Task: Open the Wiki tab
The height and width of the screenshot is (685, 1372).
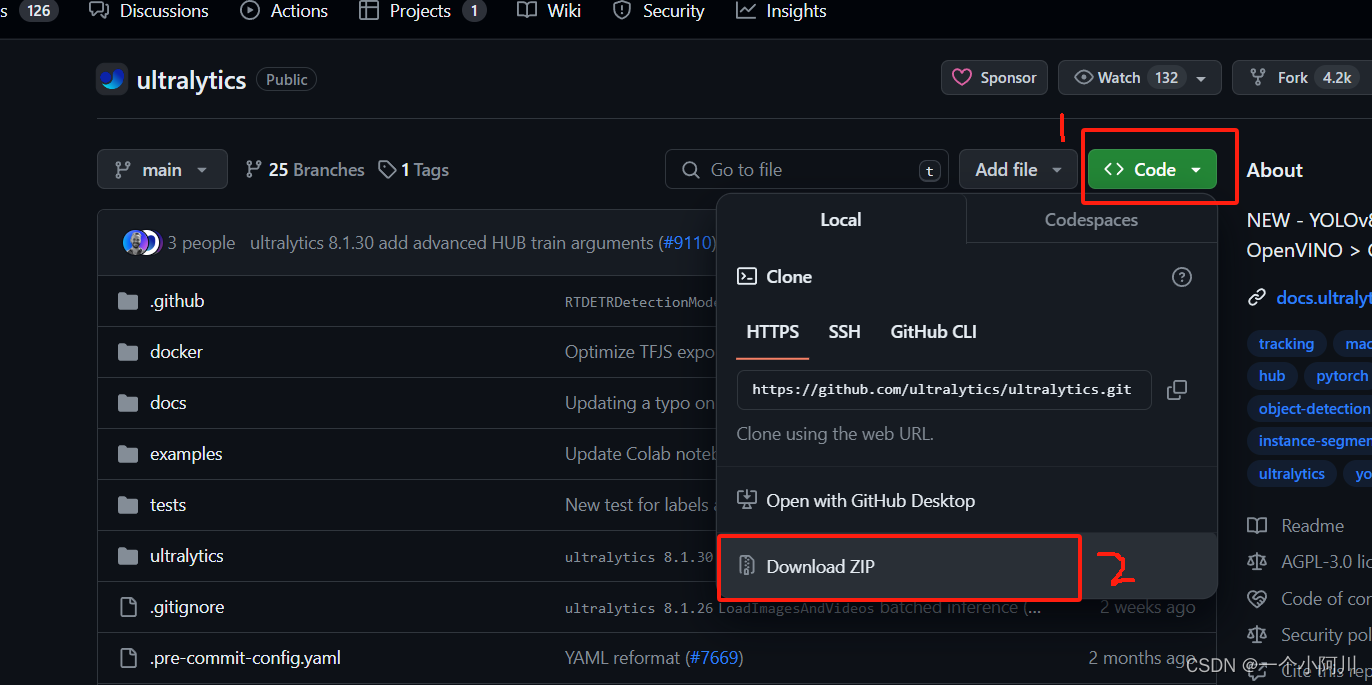Action: coord(549,11)
